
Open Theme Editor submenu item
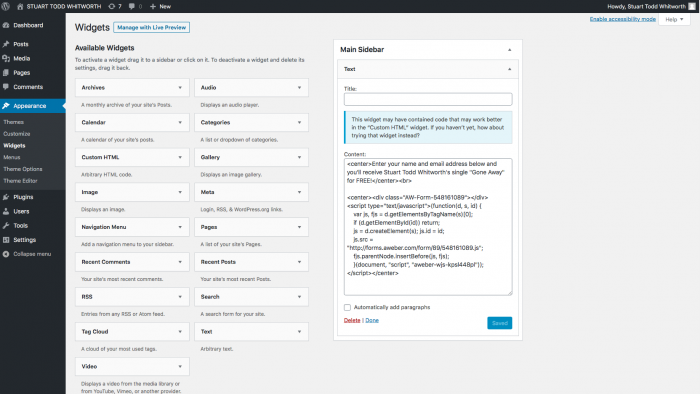click(x=21, y=181)
